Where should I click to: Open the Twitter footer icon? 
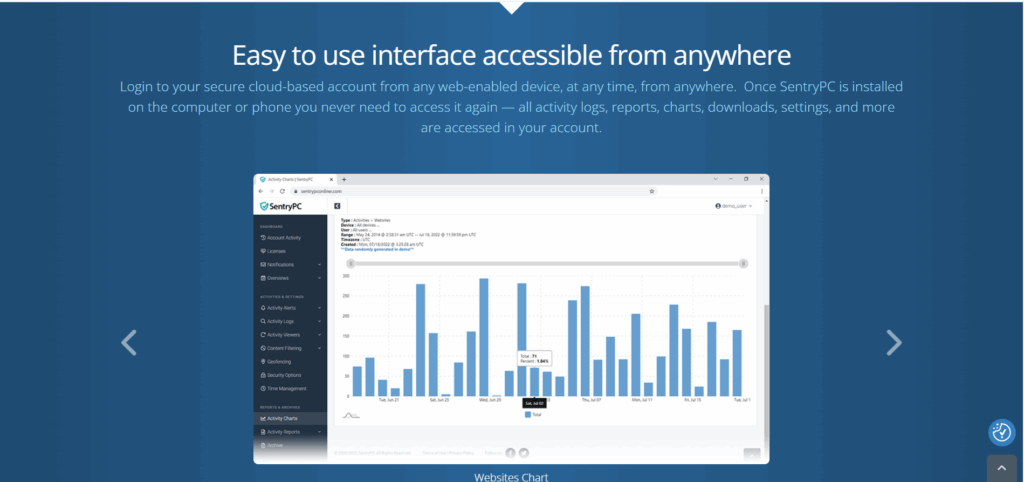[x=523, y=453]
